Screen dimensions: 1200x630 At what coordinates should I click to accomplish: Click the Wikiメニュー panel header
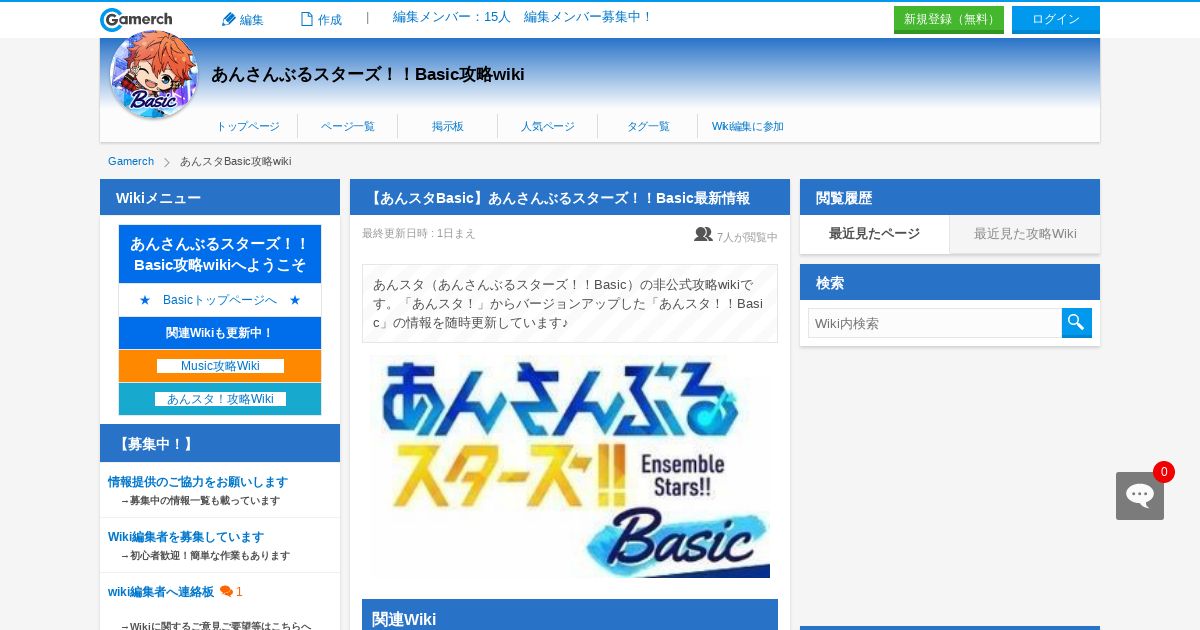tap(220, 197)
